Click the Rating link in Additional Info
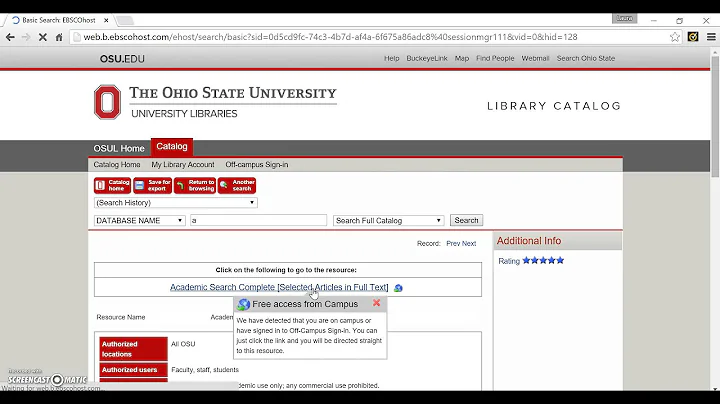The image size is (720, 404). tap(509, 261)
